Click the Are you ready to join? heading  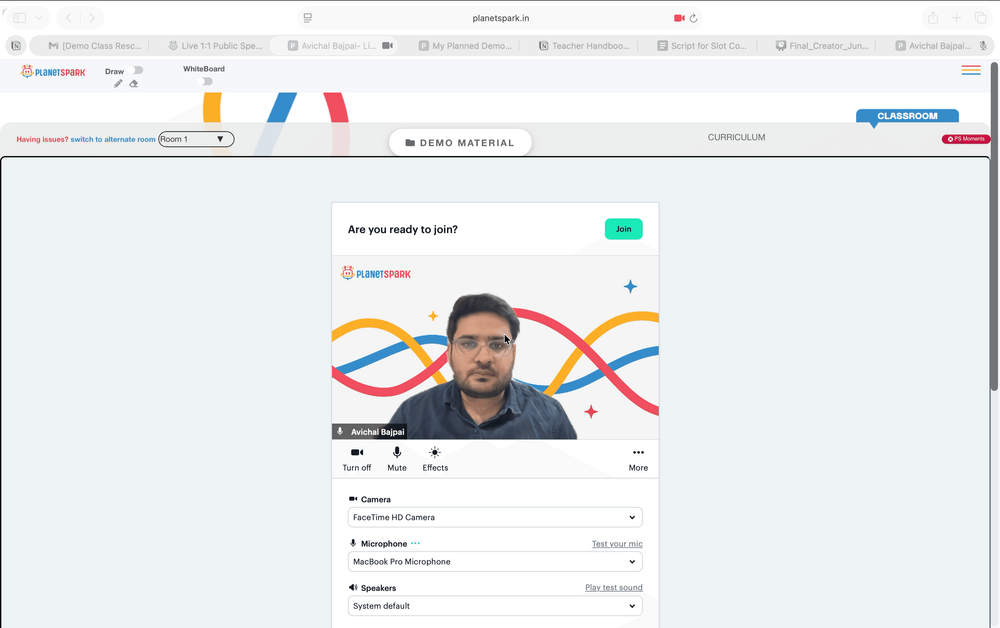click(x=402, y=230)
